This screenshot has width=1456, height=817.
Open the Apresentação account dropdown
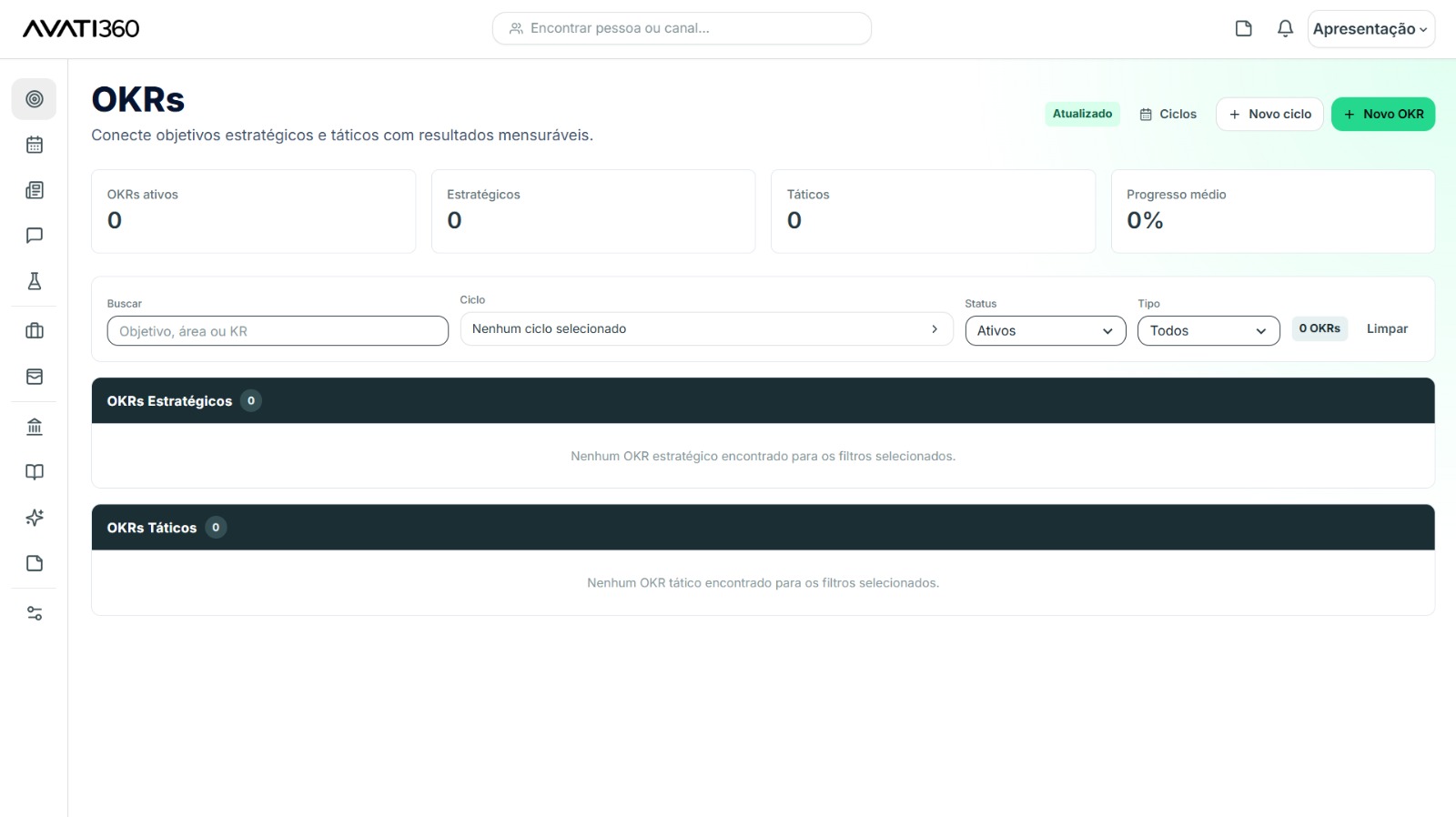click(1370, 28)
